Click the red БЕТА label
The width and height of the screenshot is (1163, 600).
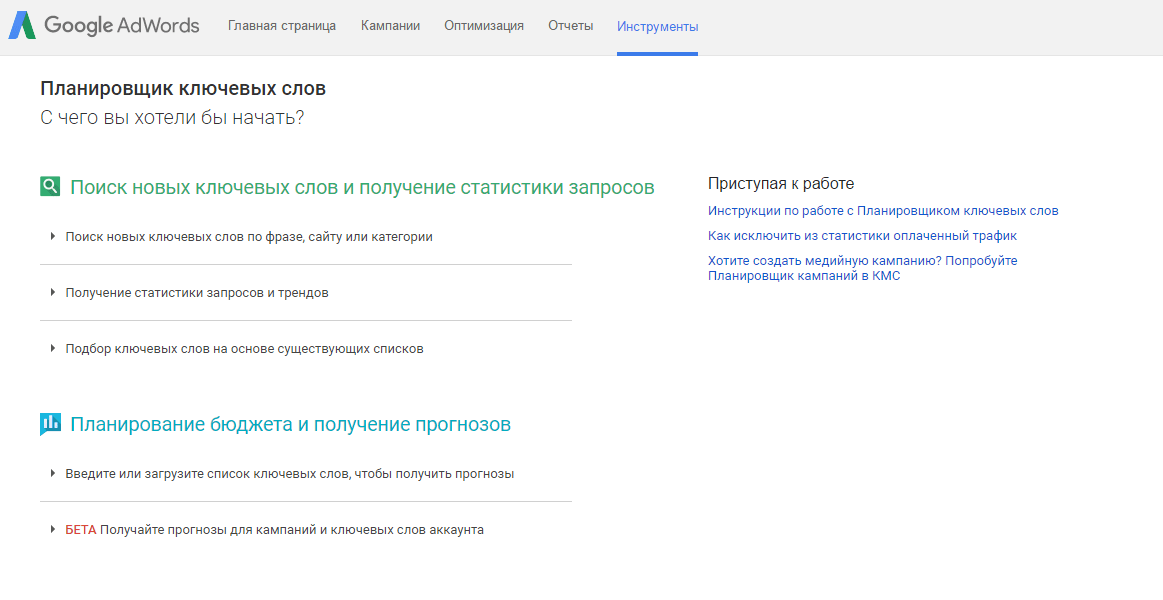pyautogui.click(x=81, y=530)
